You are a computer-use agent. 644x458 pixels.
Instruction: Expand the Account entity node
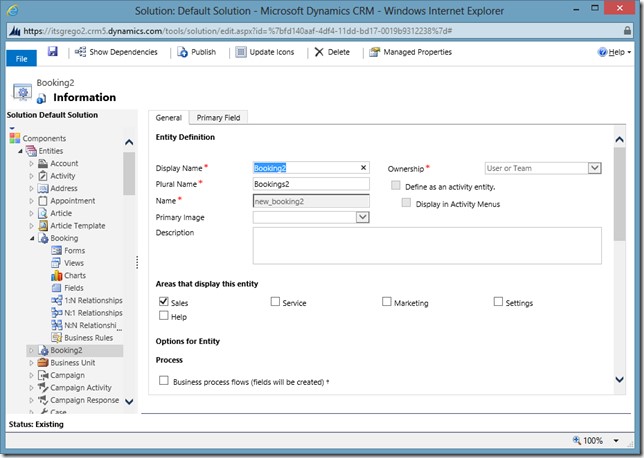click(31, 163)
